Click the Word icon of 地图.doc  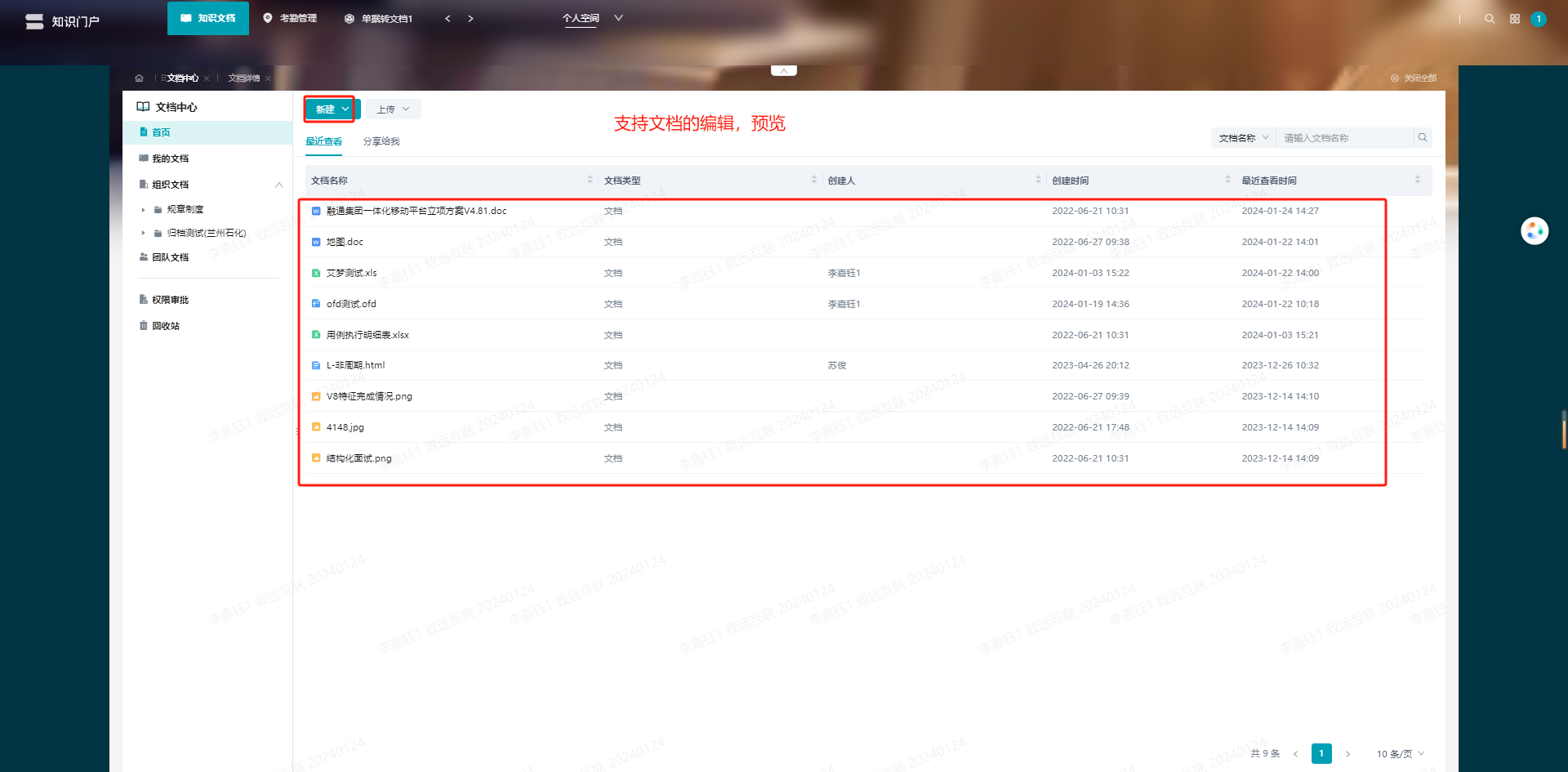coord(316,242)
